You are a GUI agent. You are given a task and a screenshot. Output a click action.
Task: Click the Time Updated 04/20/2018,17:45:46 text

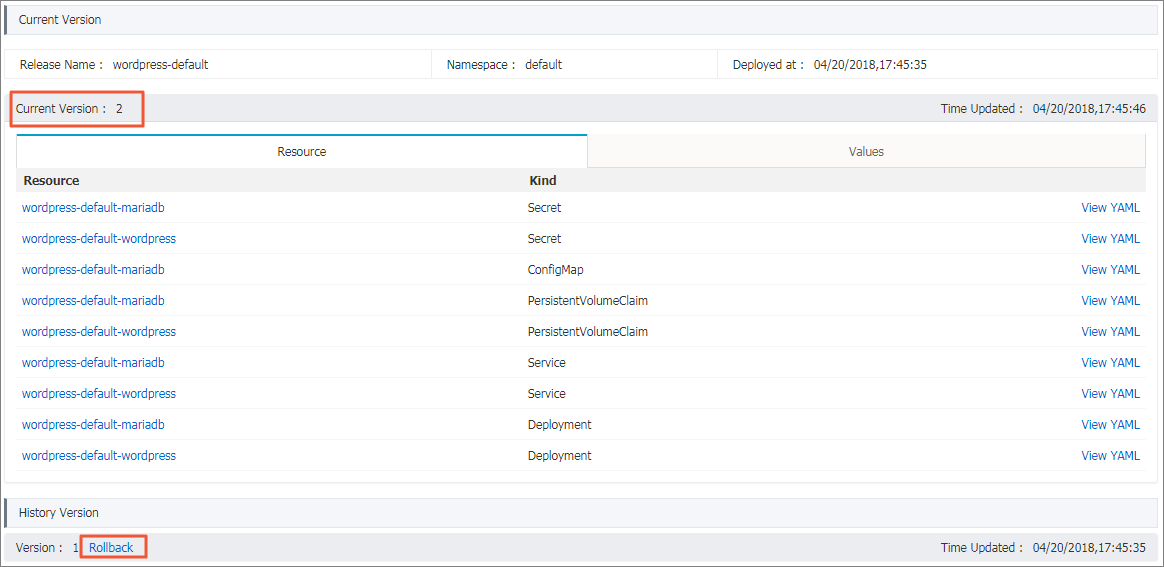click(x=1043, y=108)
